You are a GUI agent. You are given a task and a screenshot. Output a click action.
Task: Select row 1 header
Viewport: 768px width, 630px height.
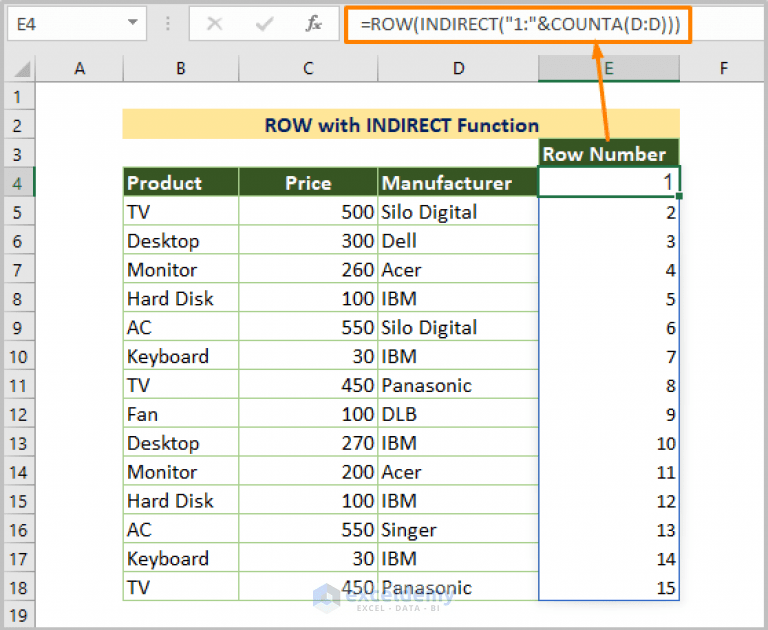coord(19,97)
